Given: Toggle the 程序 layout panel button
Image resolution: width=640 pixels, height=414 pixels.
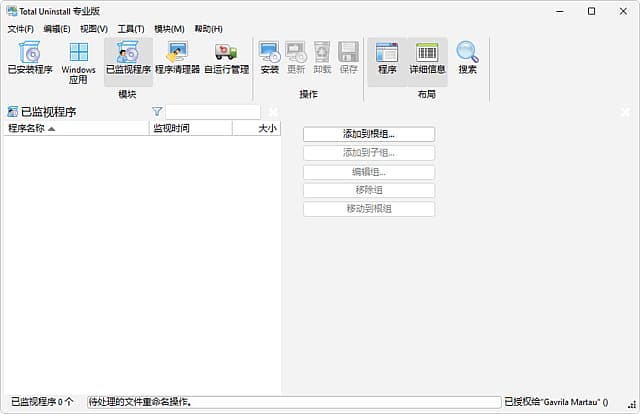Looking at the screenshot, I should [x=387, y=59].
